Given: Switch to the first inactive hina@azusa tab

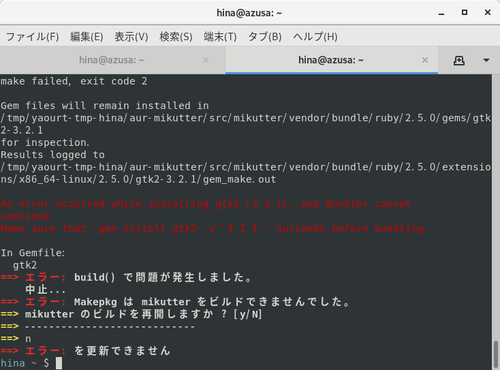Looking at the screenshot, I should (x=112, y=60).
